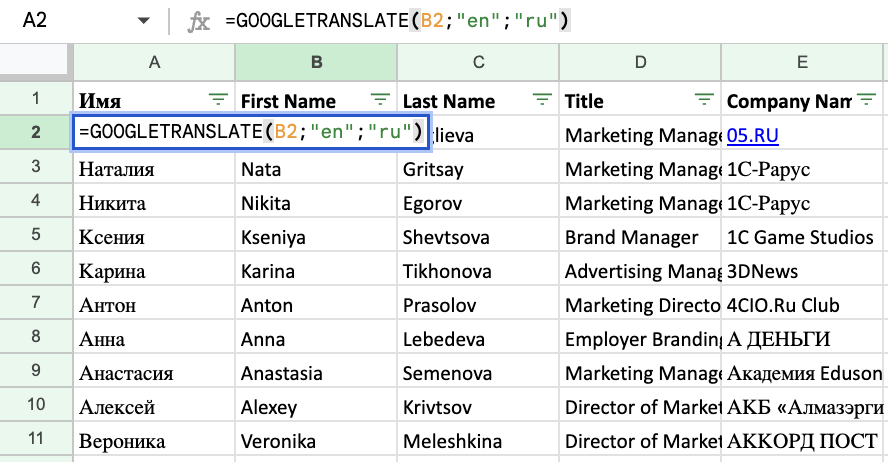Select row 5 header
Image resolution: width=888 pixels, height=462 pixels.
[x=36, y=237]
